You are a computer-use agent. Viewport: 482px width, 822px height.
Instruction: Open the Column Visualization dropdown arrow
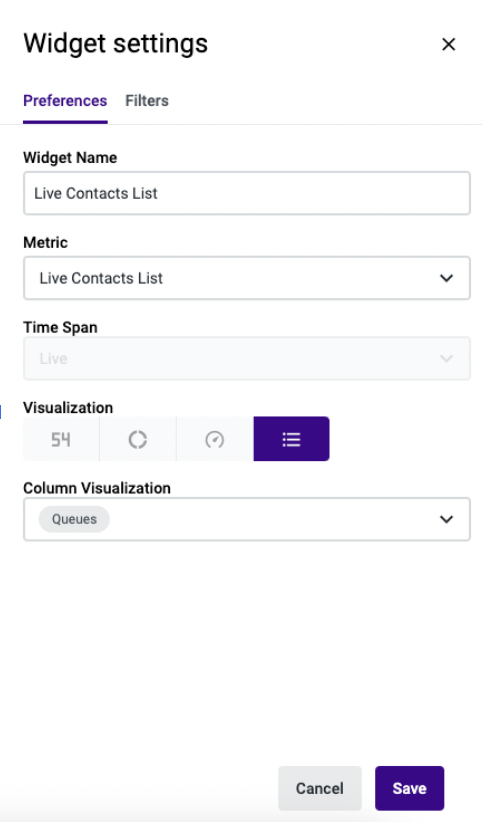[x=446, y=519]
